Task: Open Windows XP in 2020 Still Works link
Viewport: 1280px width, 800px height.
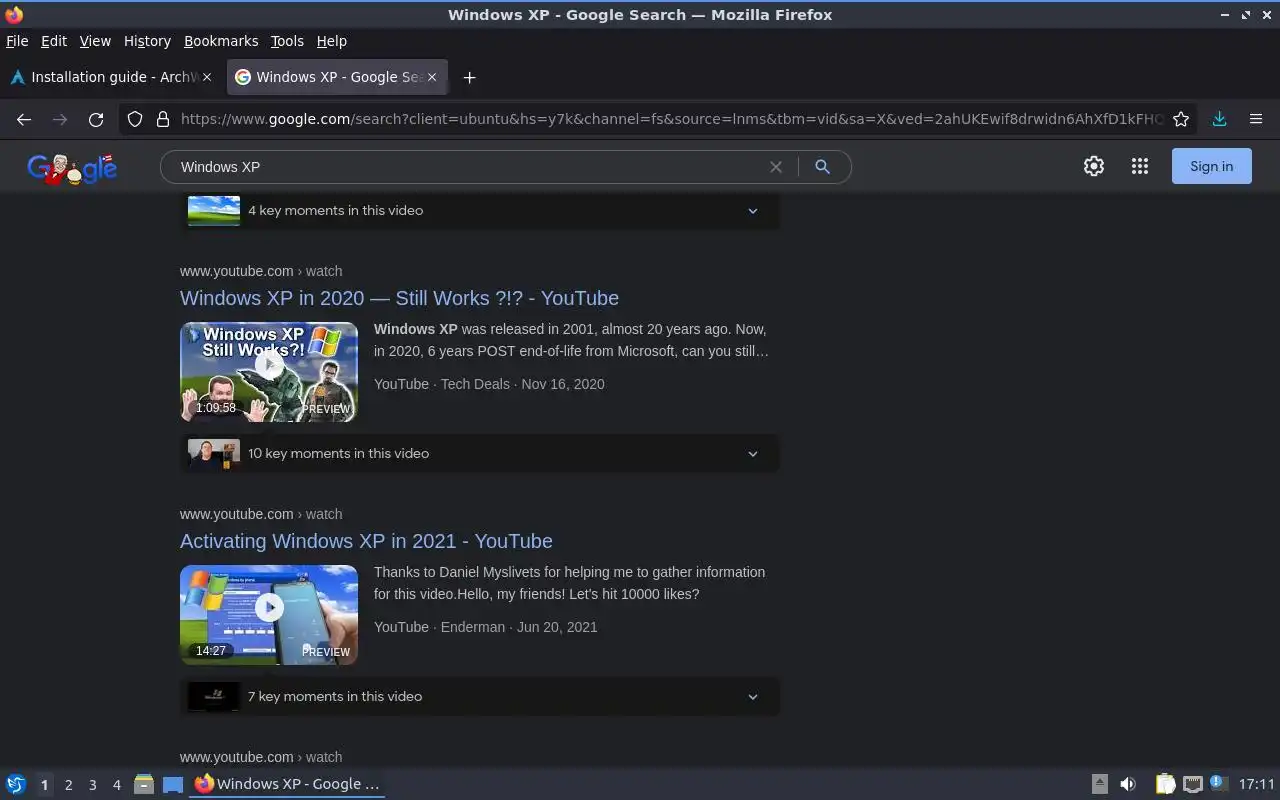Action: [399, 298]
